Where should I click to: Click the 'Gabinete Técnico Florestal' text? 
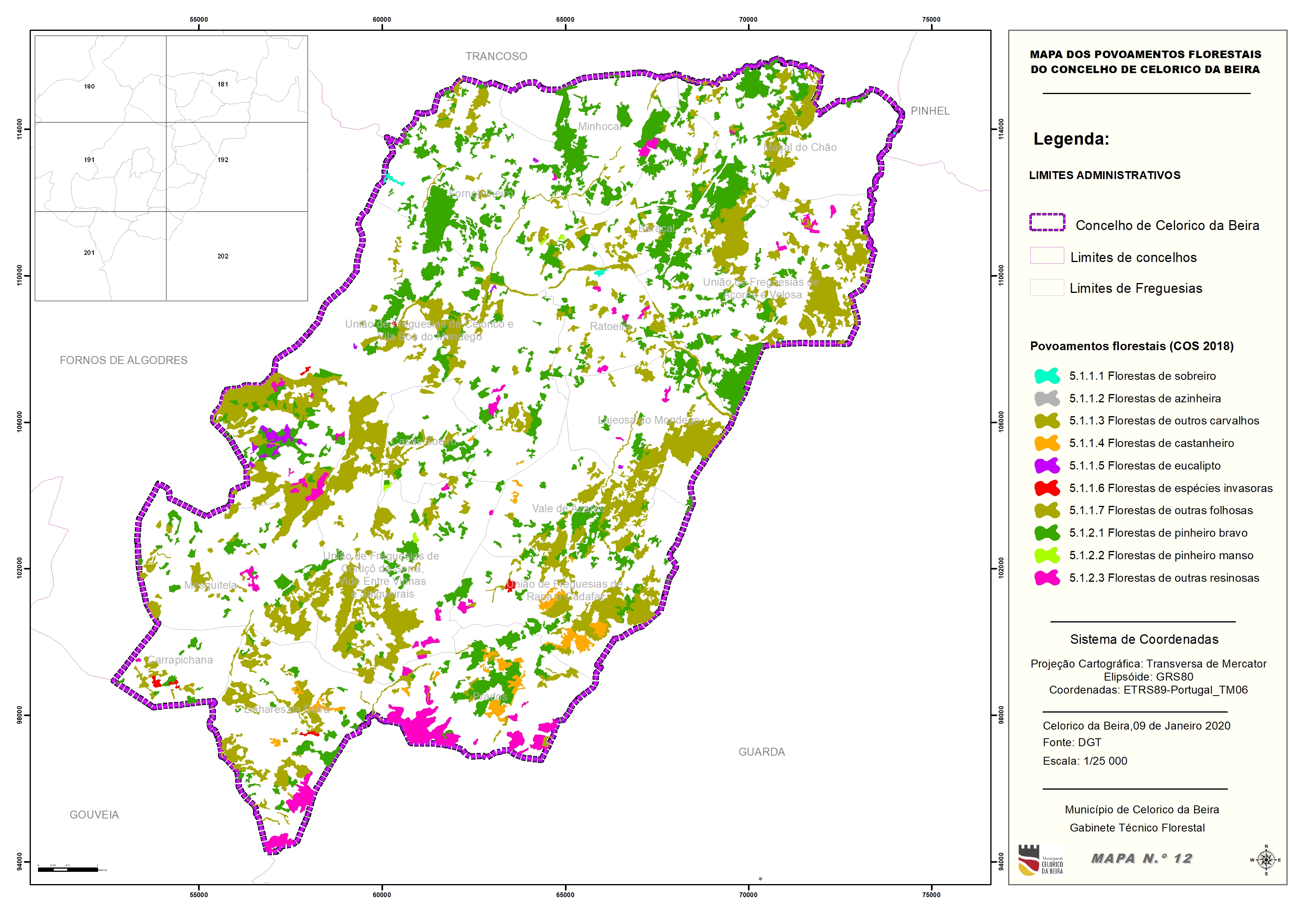(1137, 827)
